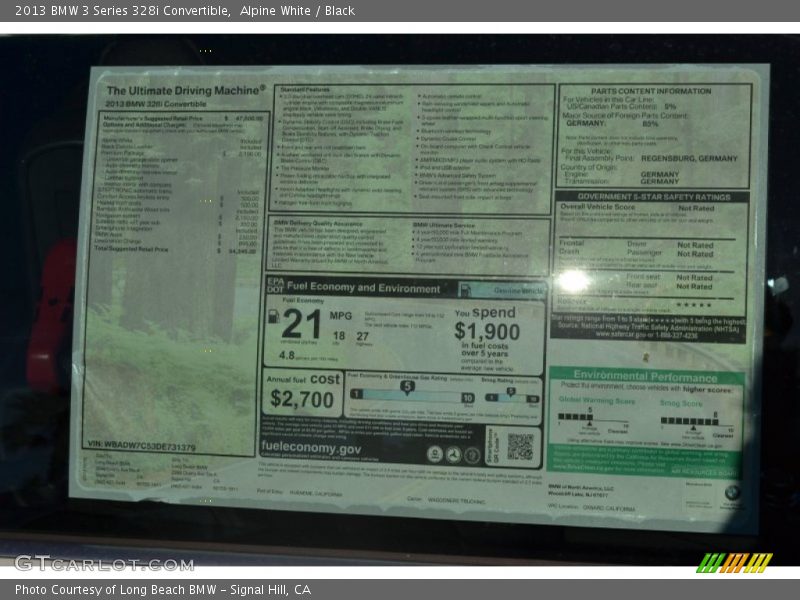Click the fuel economy greenhouse gas rating marker
This screenshot has height=600, width=800.
[407, 388]
